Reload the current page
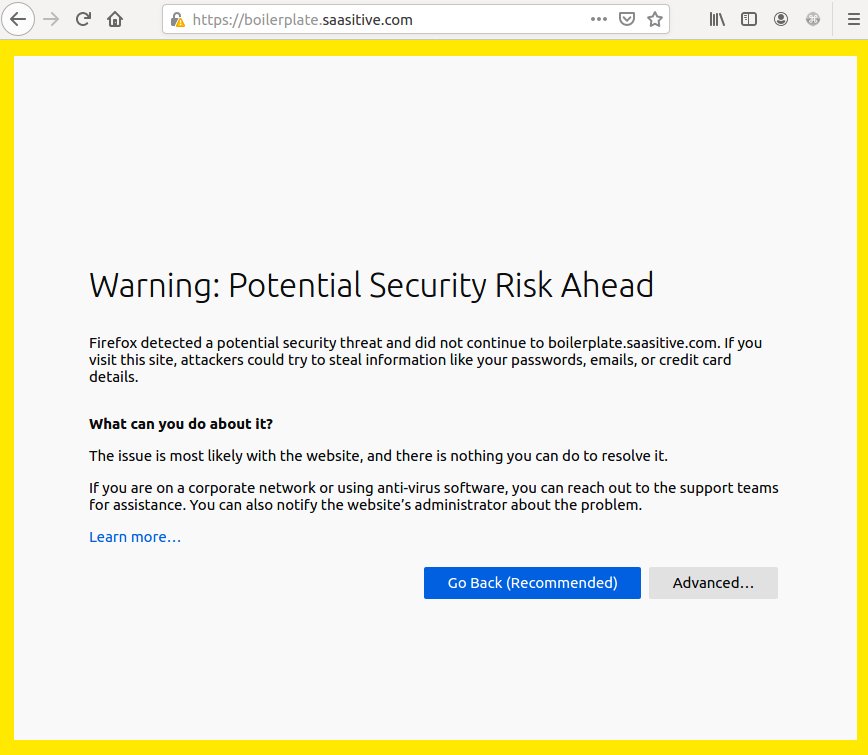This screenshot has height=755, width=868. pyautogui.click(x=83, y=19)
